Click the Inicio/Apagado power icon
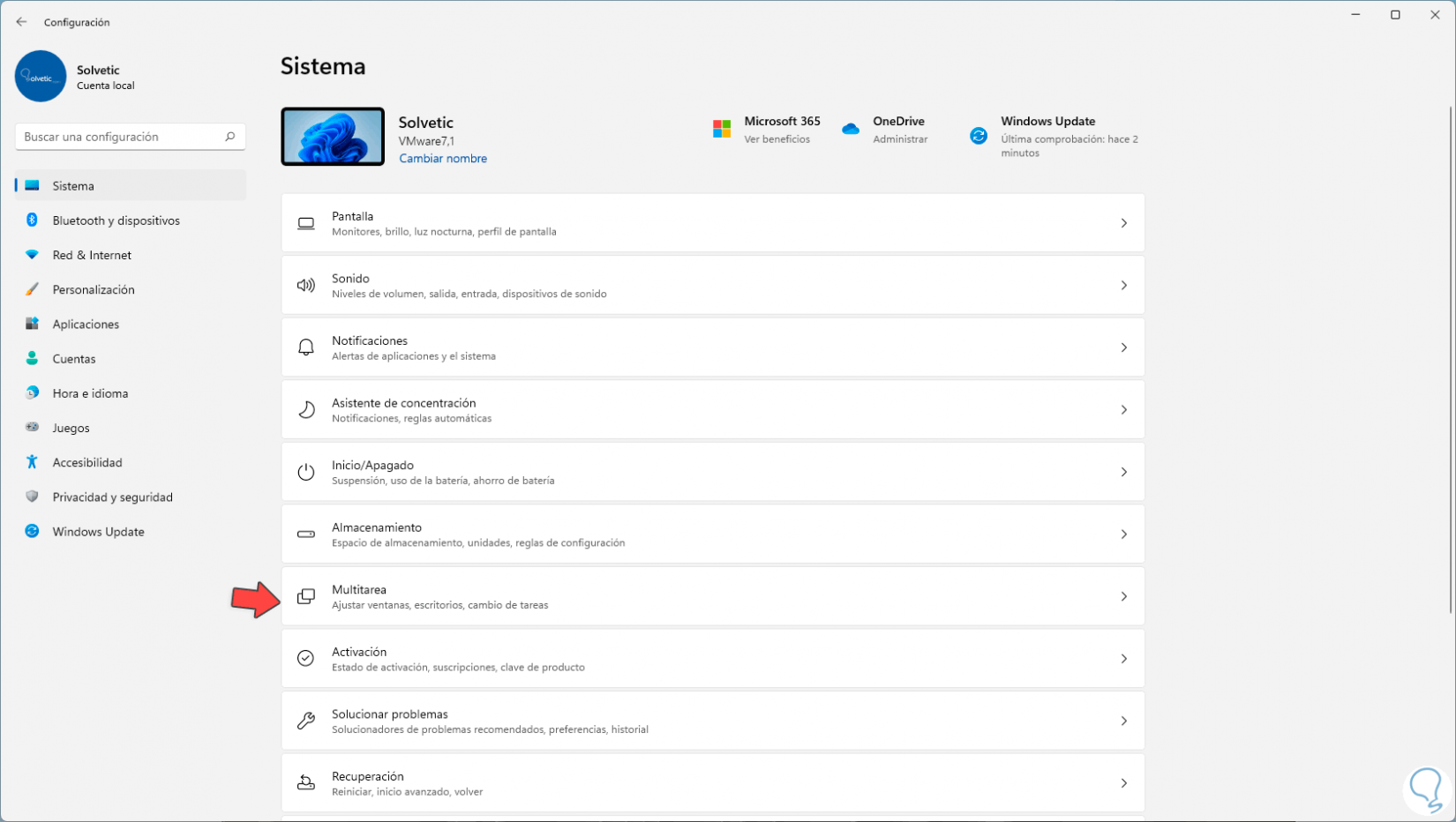1456x822 pixels. pos(305,472)
